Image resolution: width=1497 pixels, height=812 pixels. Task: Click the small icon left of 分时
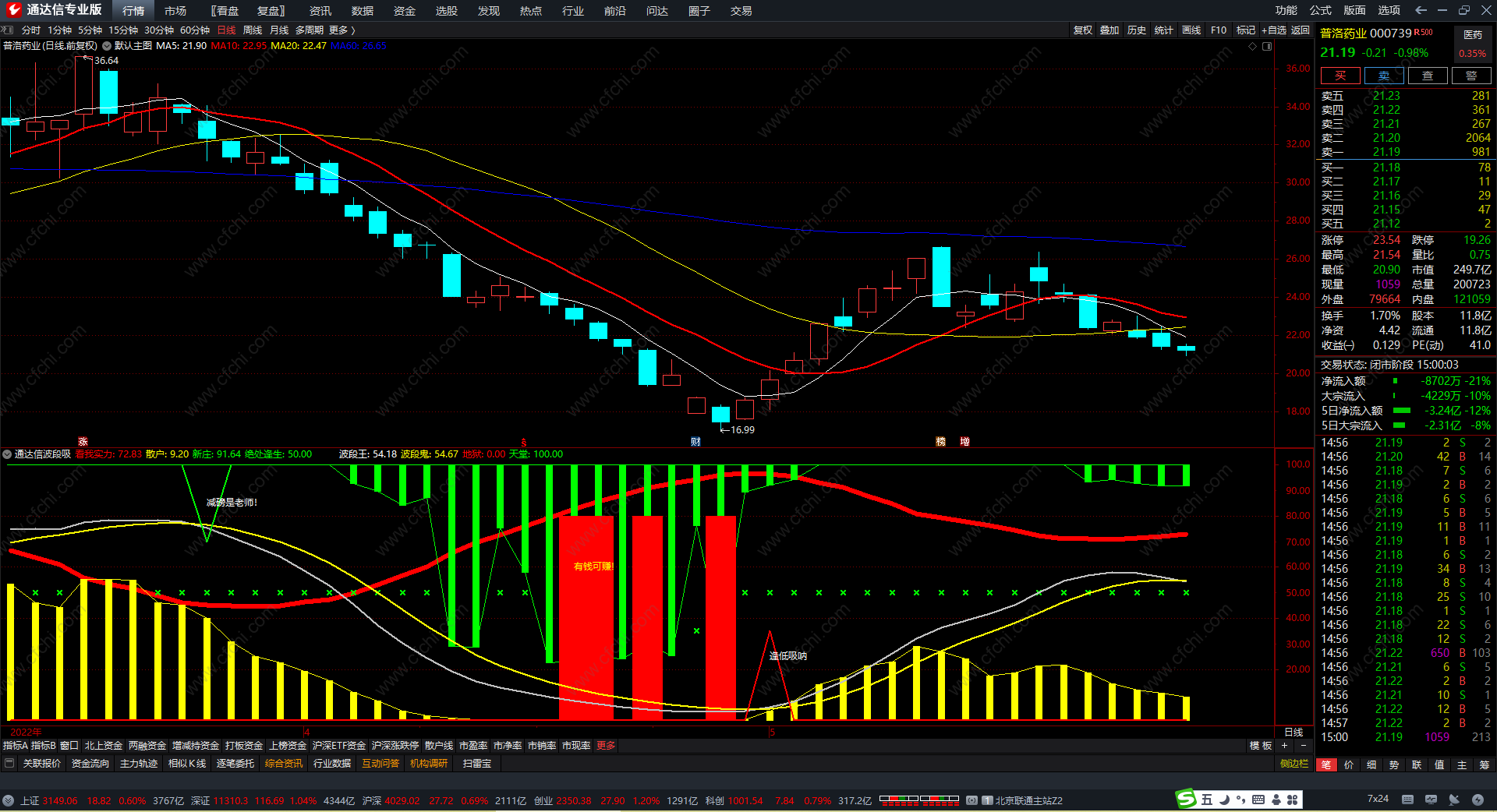[8, 30]
